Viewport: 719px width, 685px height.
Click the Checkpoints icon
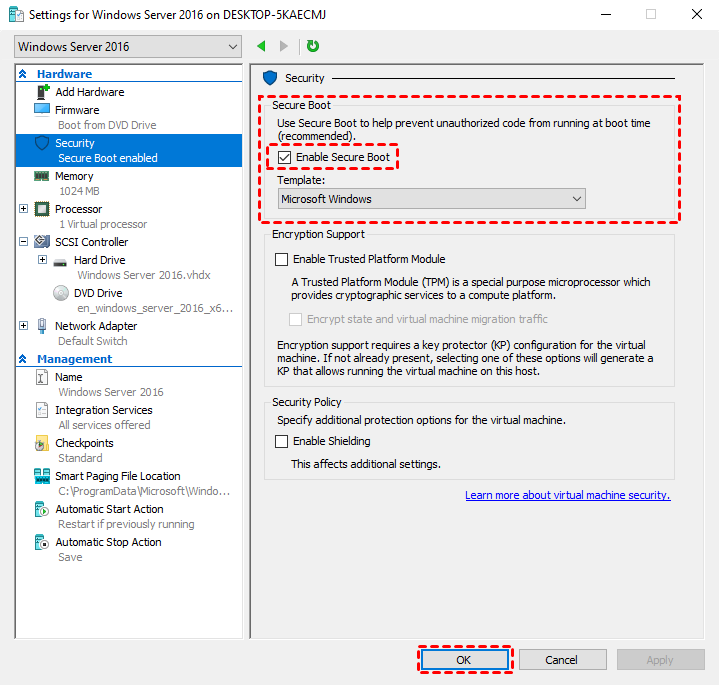click(x=42, y=443)
